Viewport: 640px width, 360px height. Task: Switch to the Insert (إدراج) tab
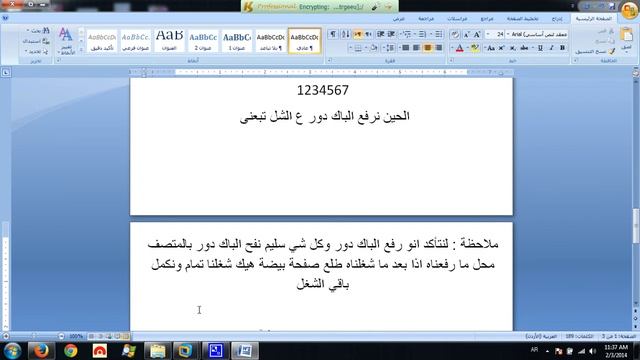[557, 19]
